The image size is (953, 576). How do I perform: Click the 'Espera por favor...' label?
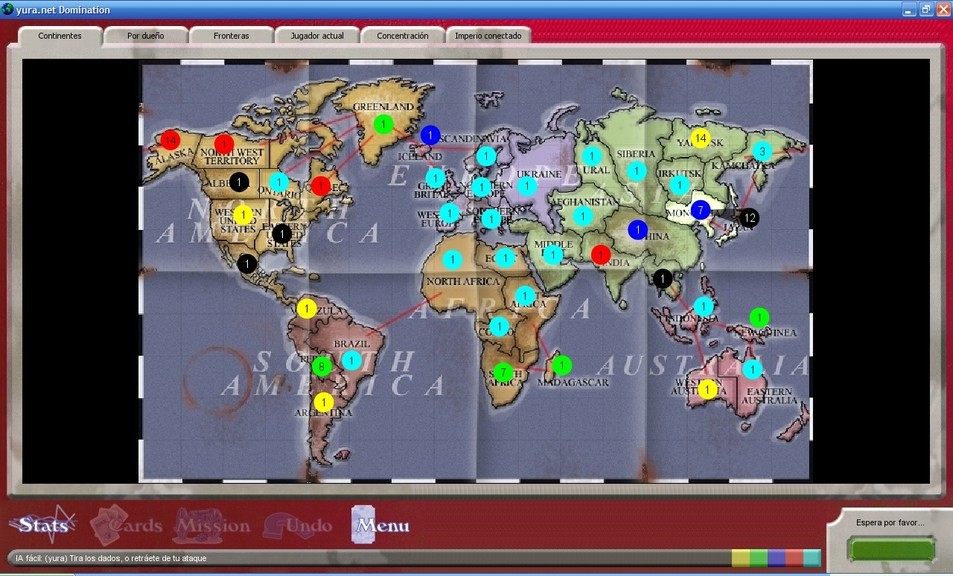click(890, 523)
